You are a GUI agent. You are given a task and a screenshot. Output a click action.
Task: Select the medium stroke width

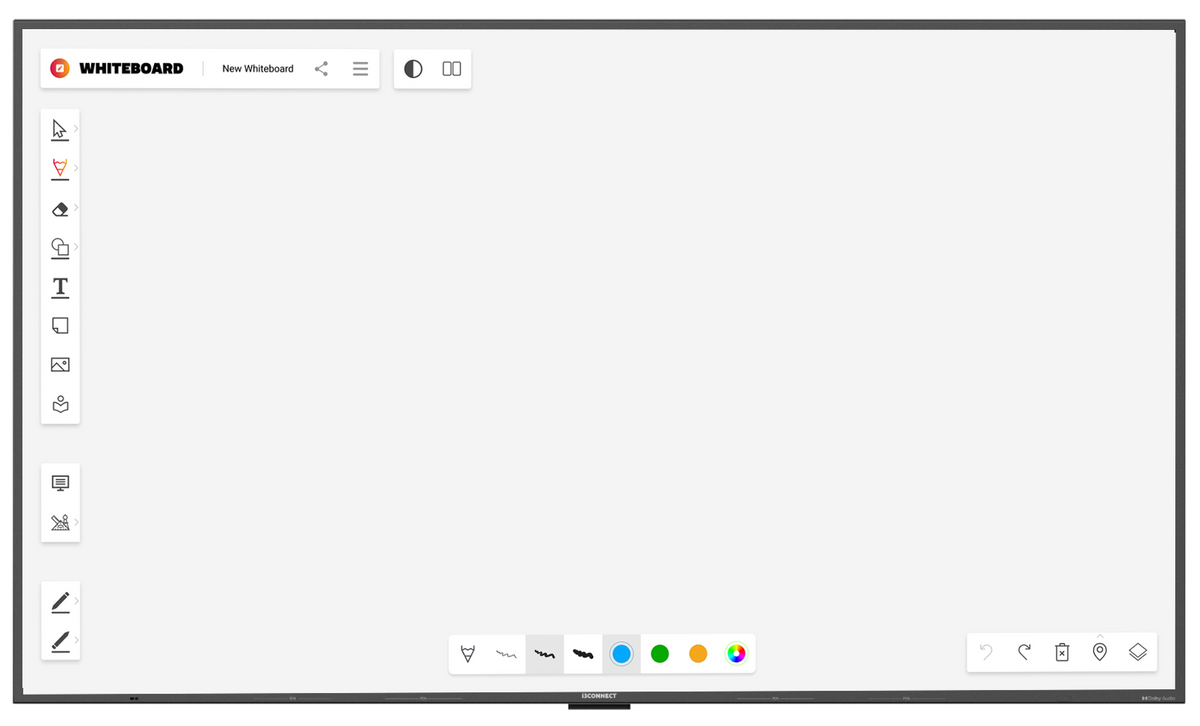pos(545,654)
